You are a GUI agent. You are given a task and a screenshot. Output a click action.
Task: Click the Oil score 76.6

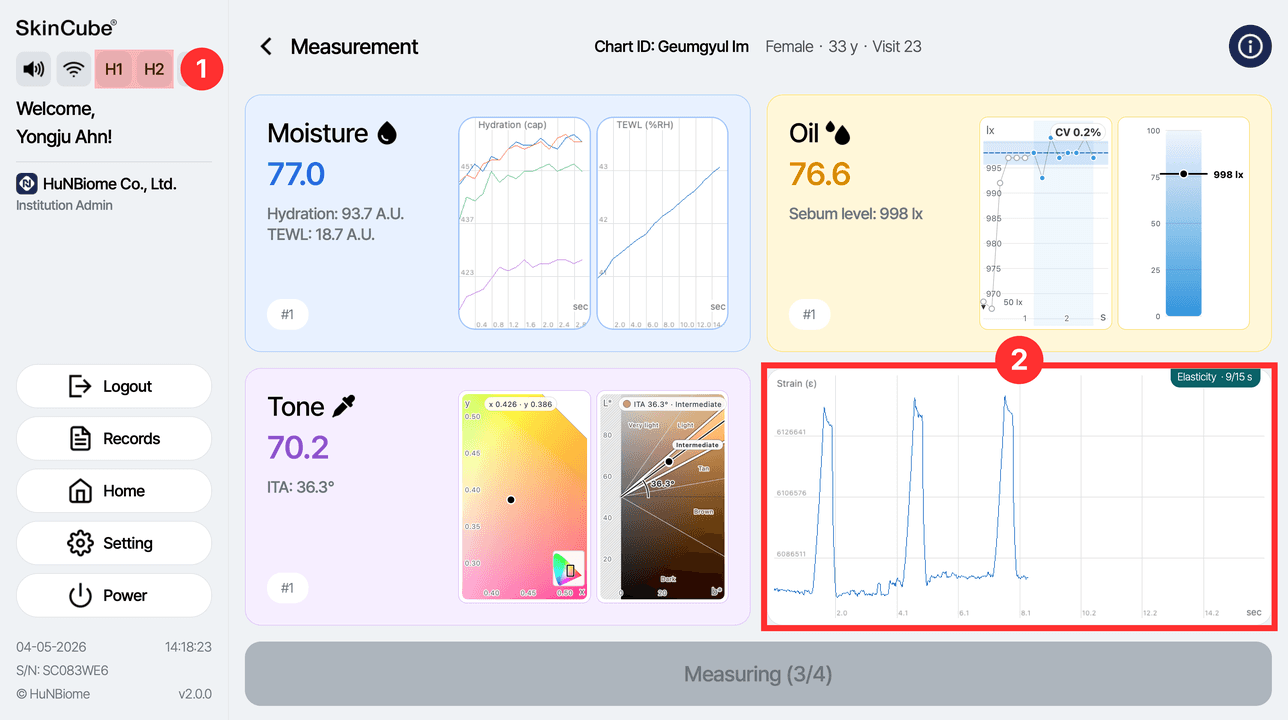(x=819, y=174)
